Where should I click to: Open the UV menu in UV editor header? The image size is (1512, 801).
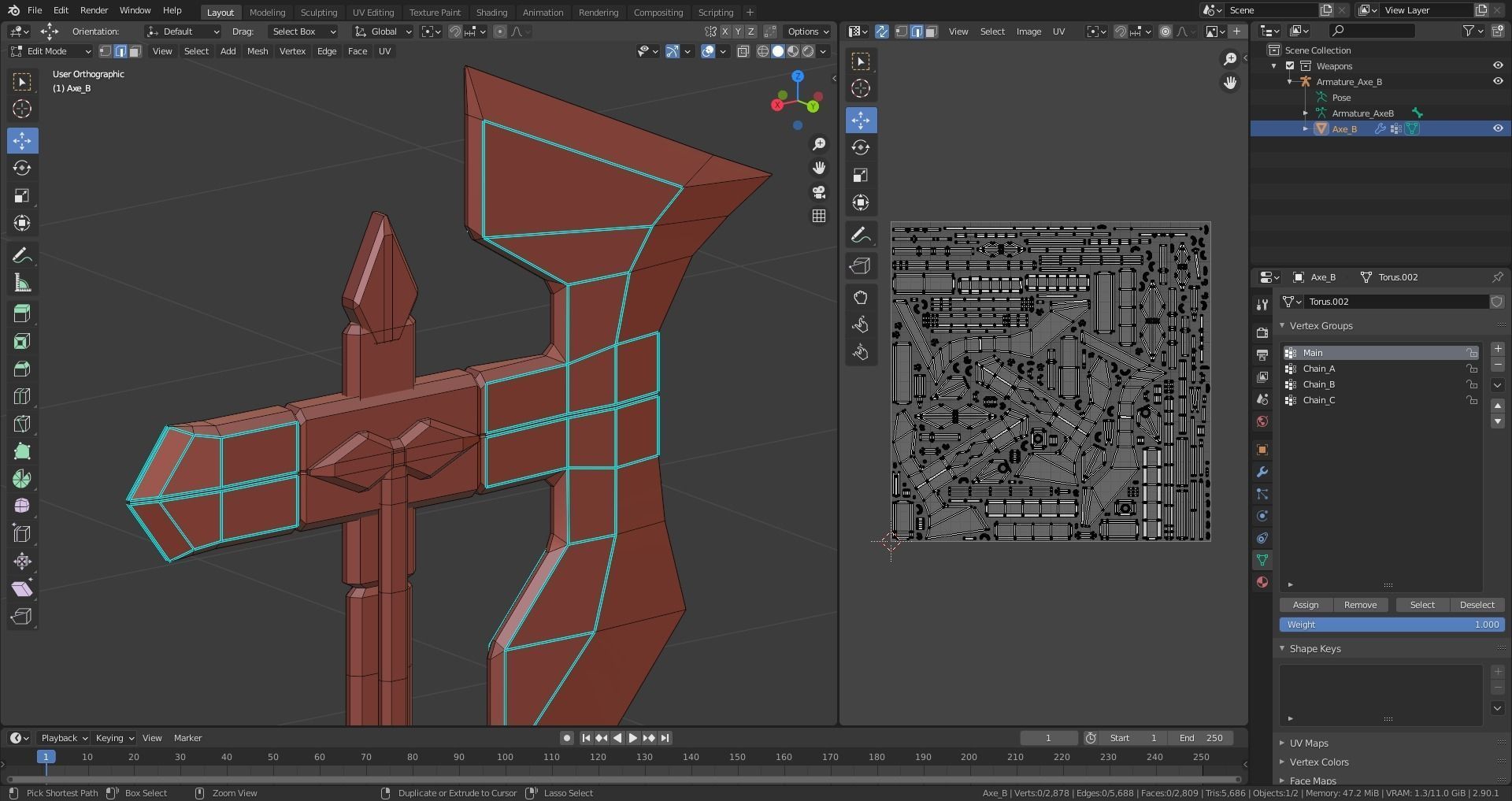1058,32
